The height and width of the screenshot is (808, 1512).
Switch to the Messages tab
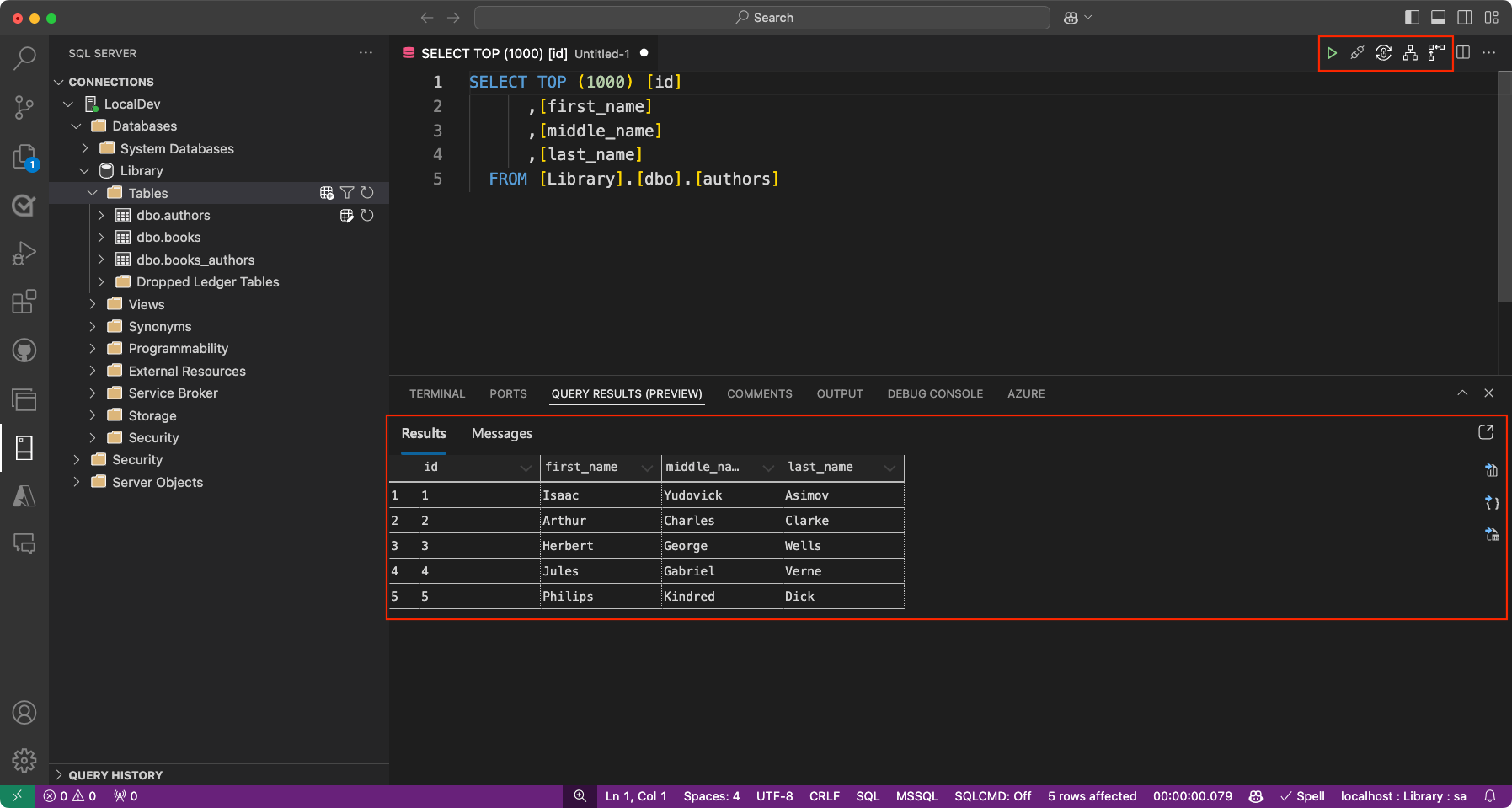[x=501, y=433]
